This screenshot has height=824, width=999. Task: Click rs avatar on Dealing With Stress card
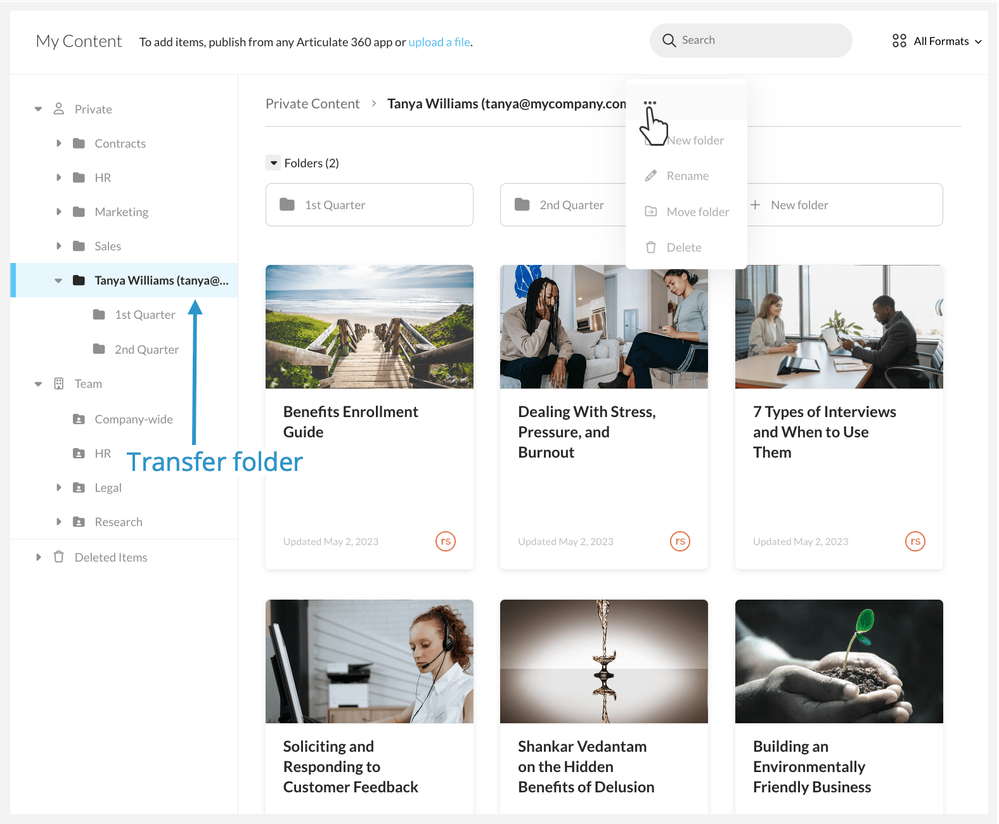[680, 541]
